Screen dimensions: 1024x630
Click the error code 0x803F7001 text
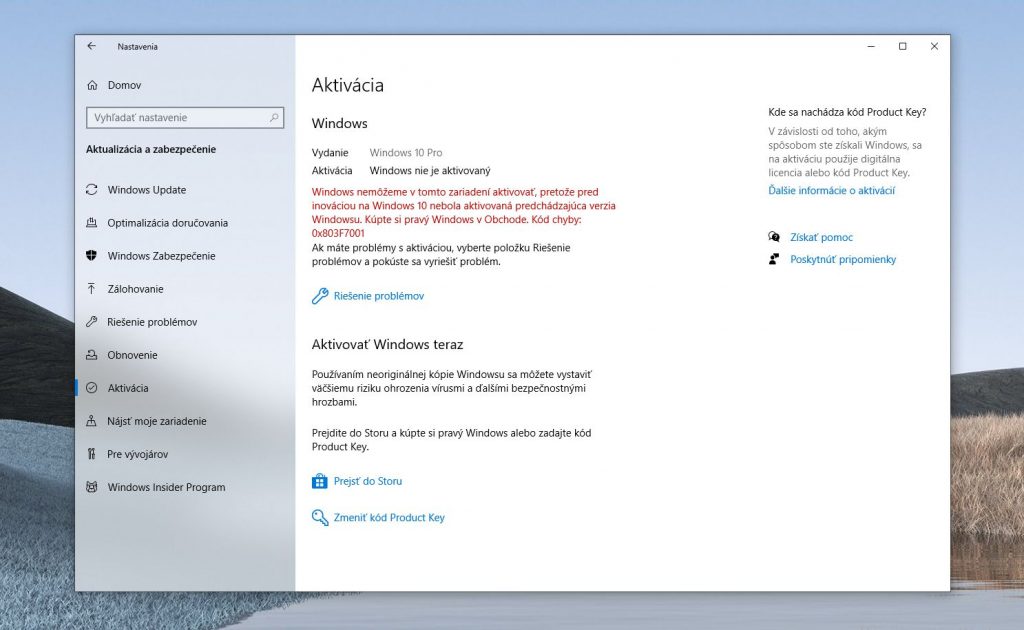(338, 233)
